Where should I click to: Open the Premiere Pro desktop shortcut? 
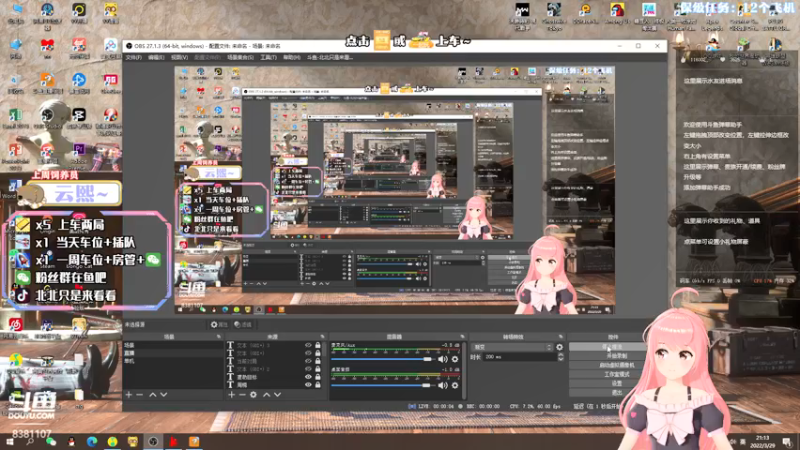(x=79, y=154)
